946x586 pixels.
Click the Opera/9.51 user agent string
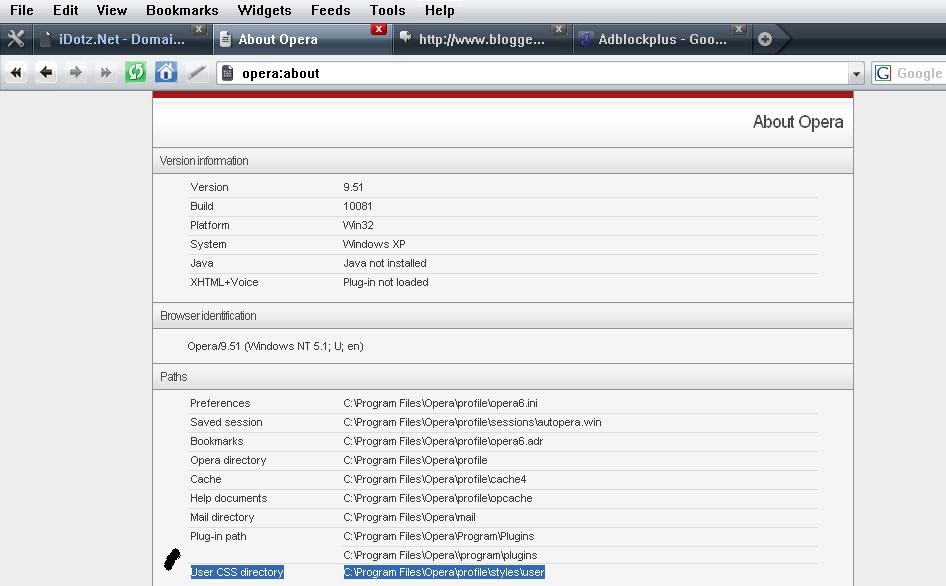tap(275, 346)
